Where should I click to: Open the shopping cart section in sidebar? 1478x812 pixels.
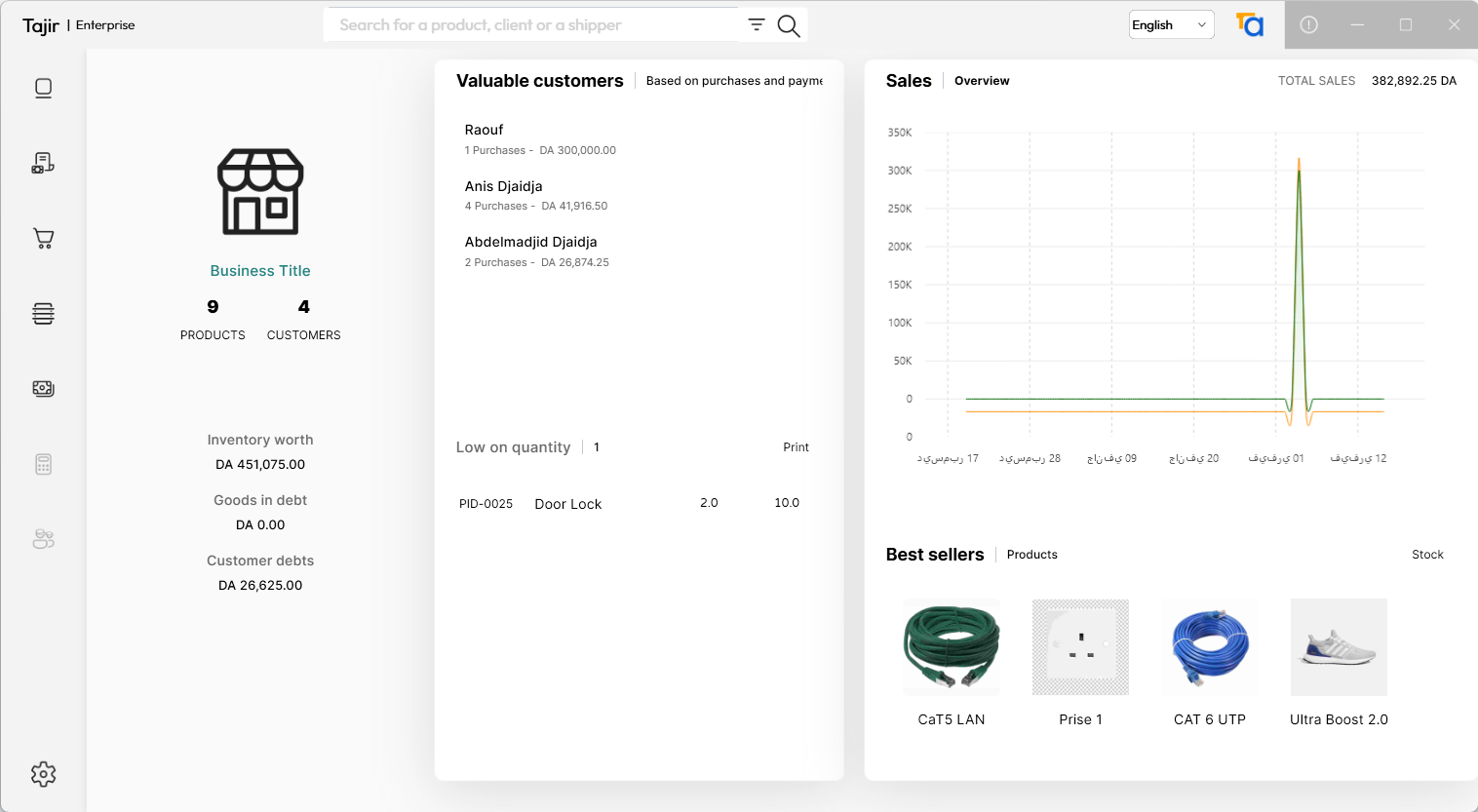click(x=43, y=239)
